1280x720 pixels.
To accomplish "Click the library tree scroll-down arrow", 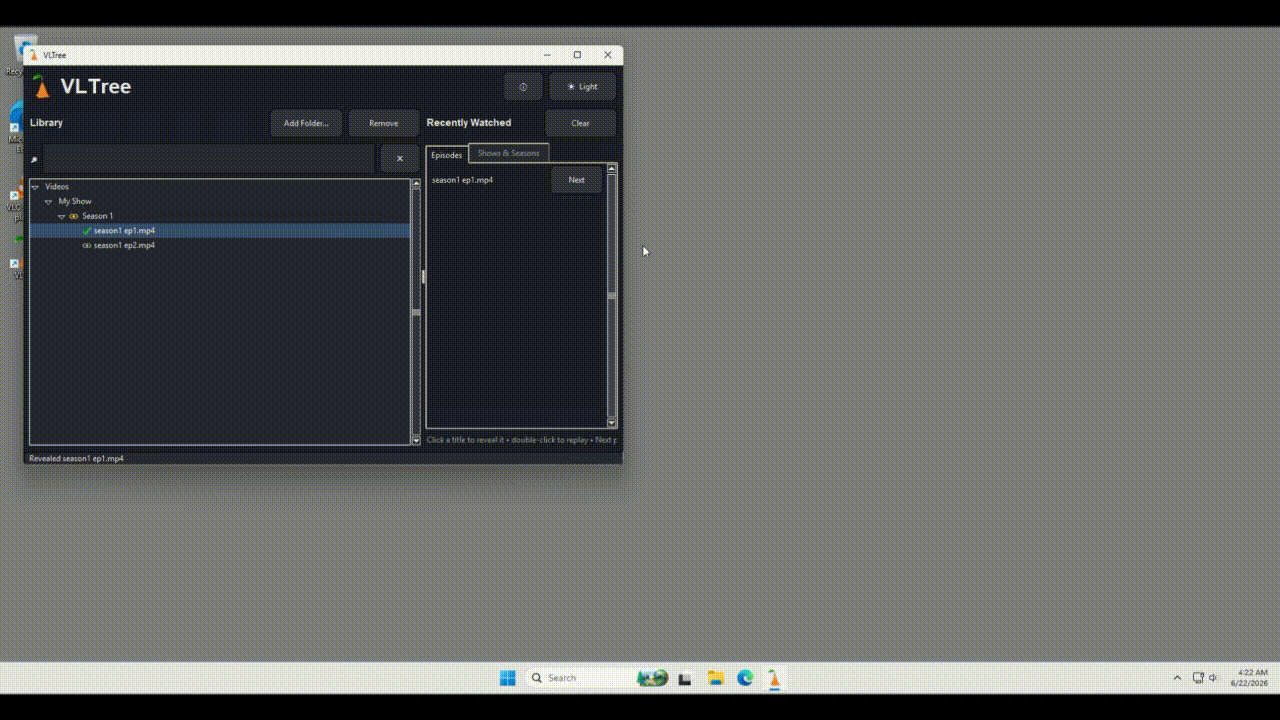I will coord(417,440).
